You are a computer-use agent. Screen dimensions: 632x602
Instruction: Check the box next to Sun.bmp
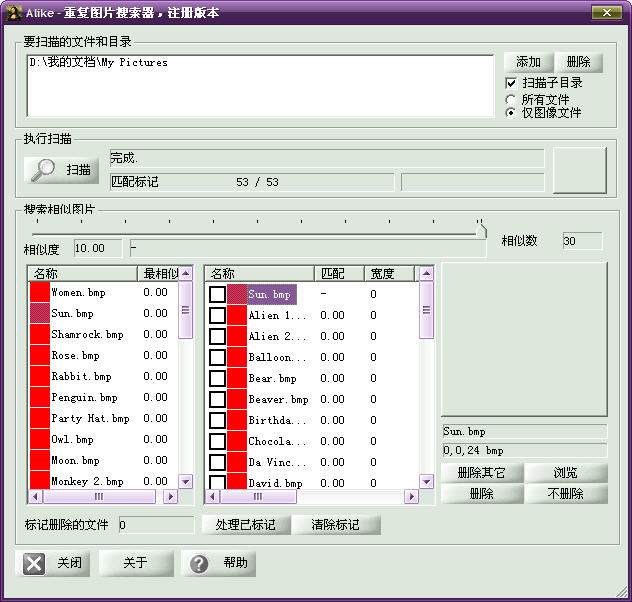tap(217, 294)
